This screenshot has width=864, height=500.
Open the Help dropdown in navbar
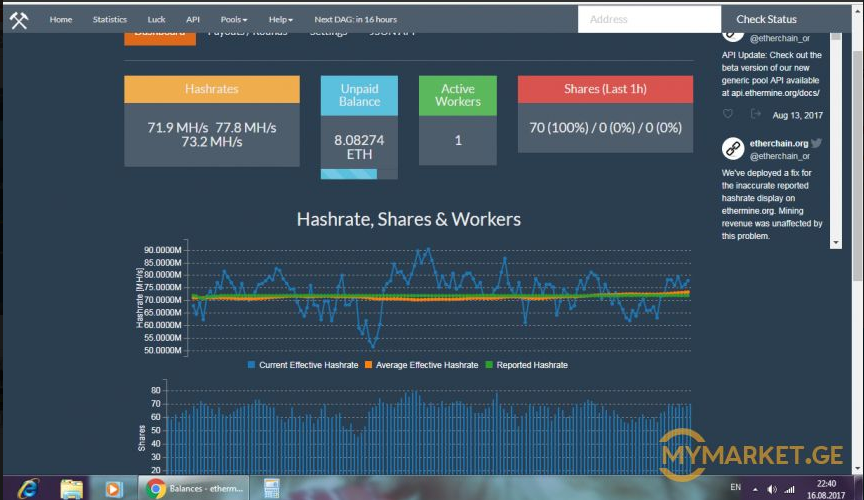(281, 19)
